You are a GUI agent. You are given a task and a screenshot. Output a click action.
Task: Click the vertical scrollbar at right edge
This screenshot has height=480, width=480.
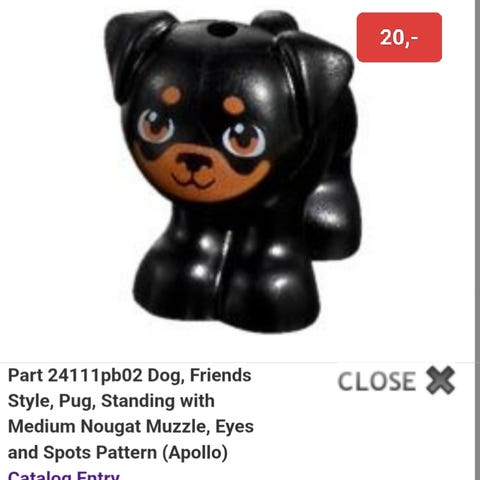click(477, 240)
